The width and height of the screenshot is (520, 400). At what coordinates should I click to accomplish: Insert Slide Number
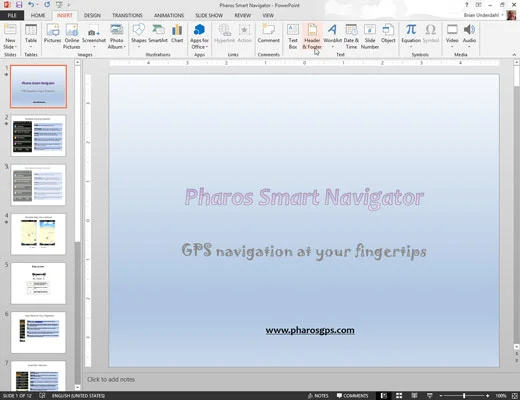370,37
